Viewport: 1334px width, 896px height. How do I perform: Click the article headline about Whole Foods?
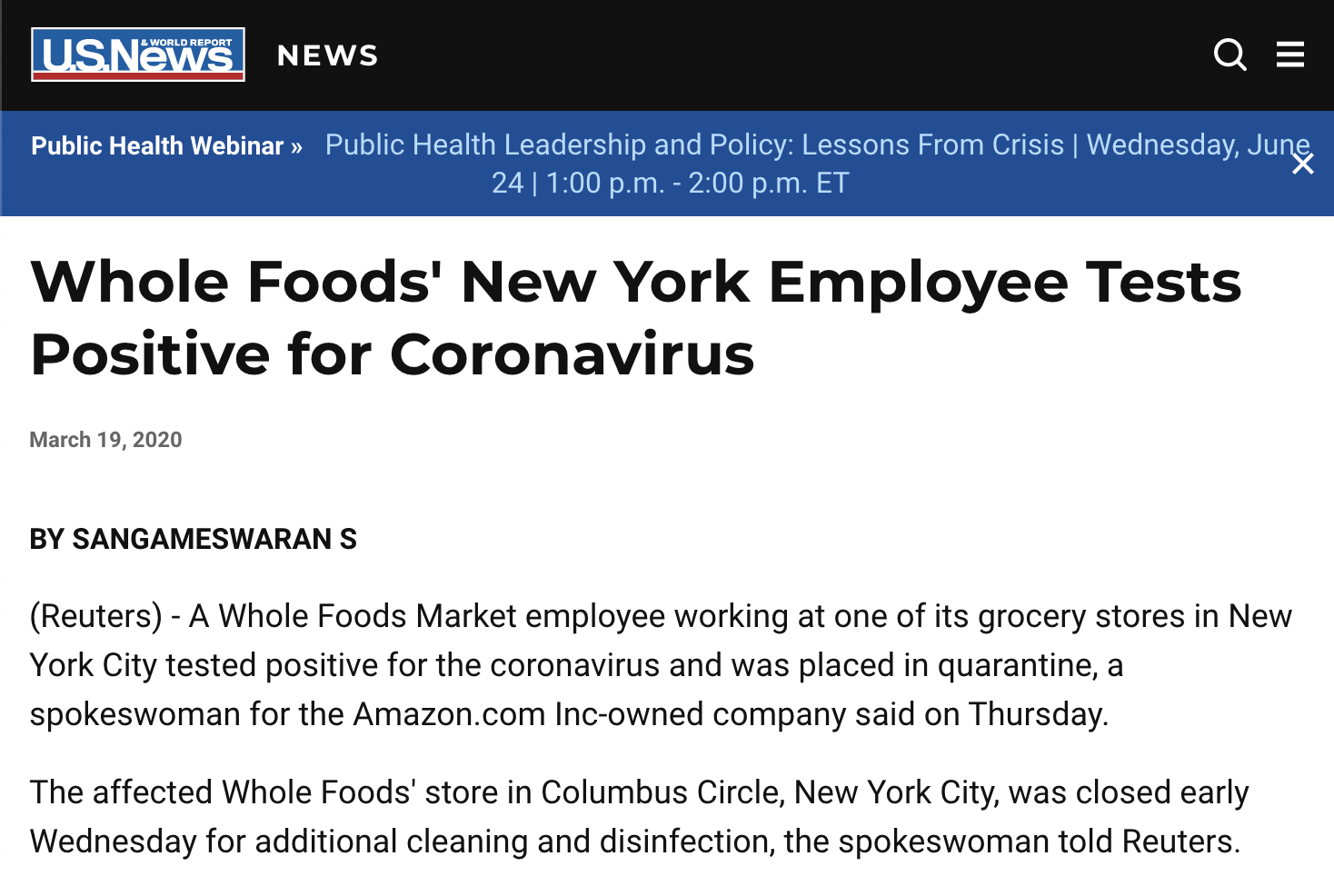pos(636,317)
